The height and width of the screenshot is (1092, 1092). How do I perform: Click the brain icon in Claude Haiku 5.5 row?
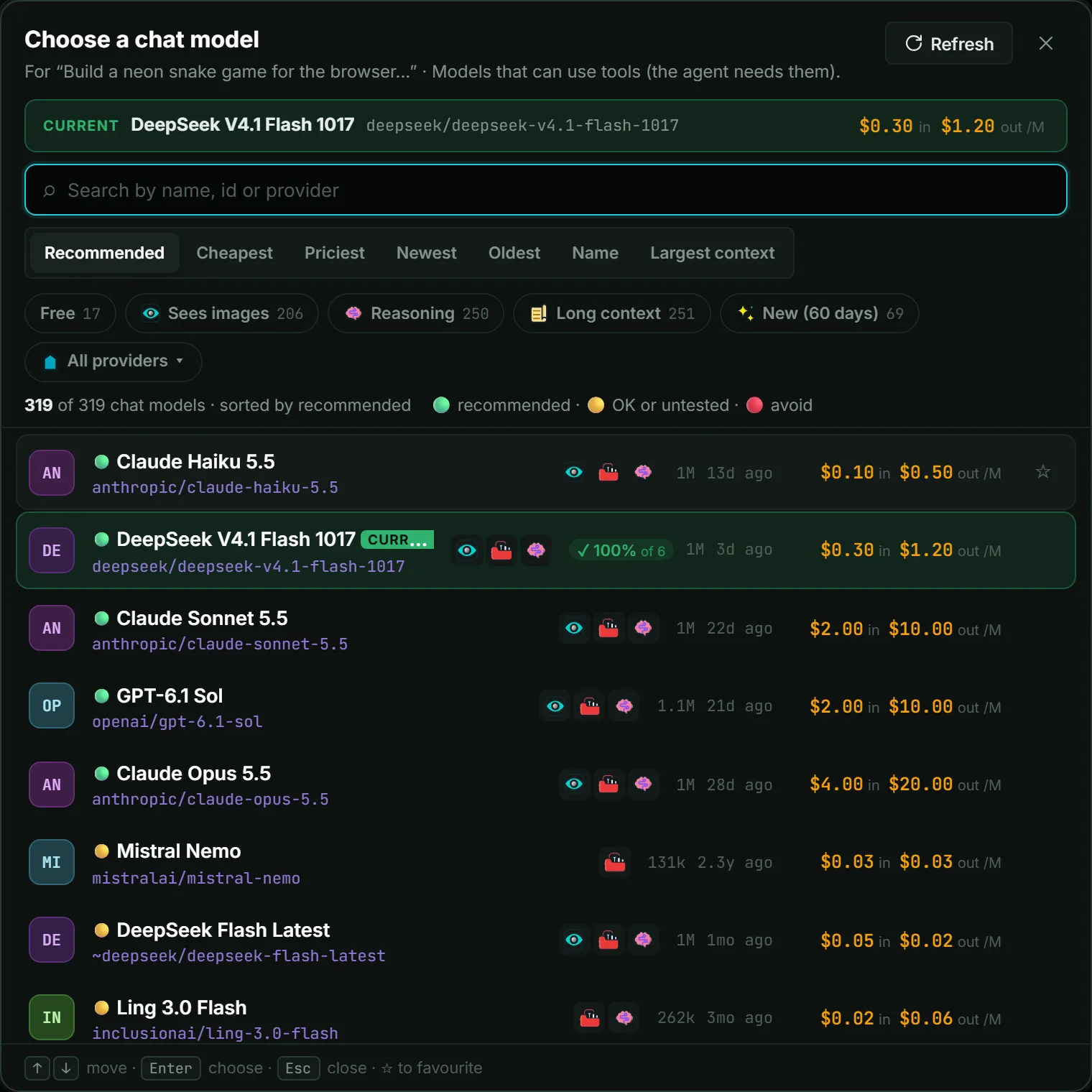pos(643,472)
